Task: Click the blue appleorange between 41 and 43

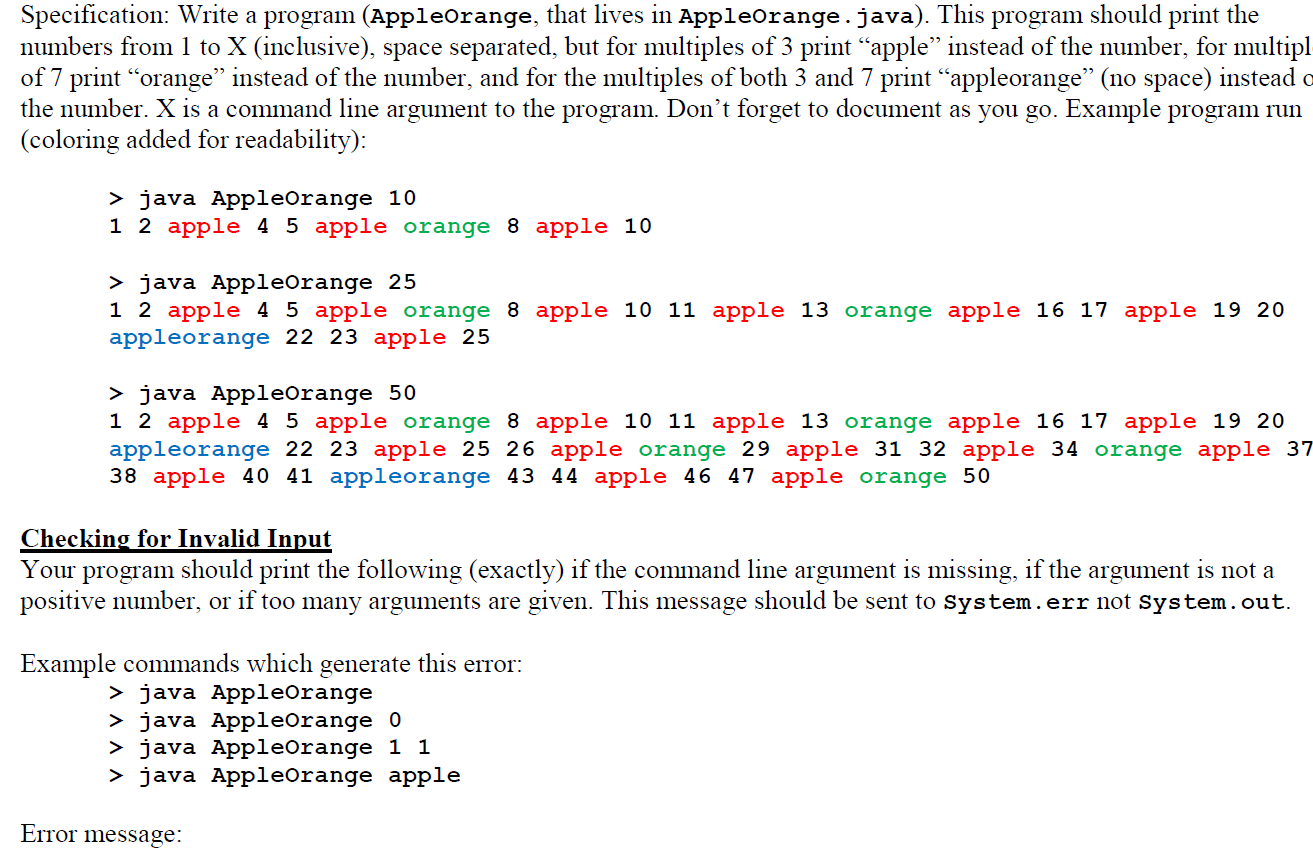Action: 409,476
